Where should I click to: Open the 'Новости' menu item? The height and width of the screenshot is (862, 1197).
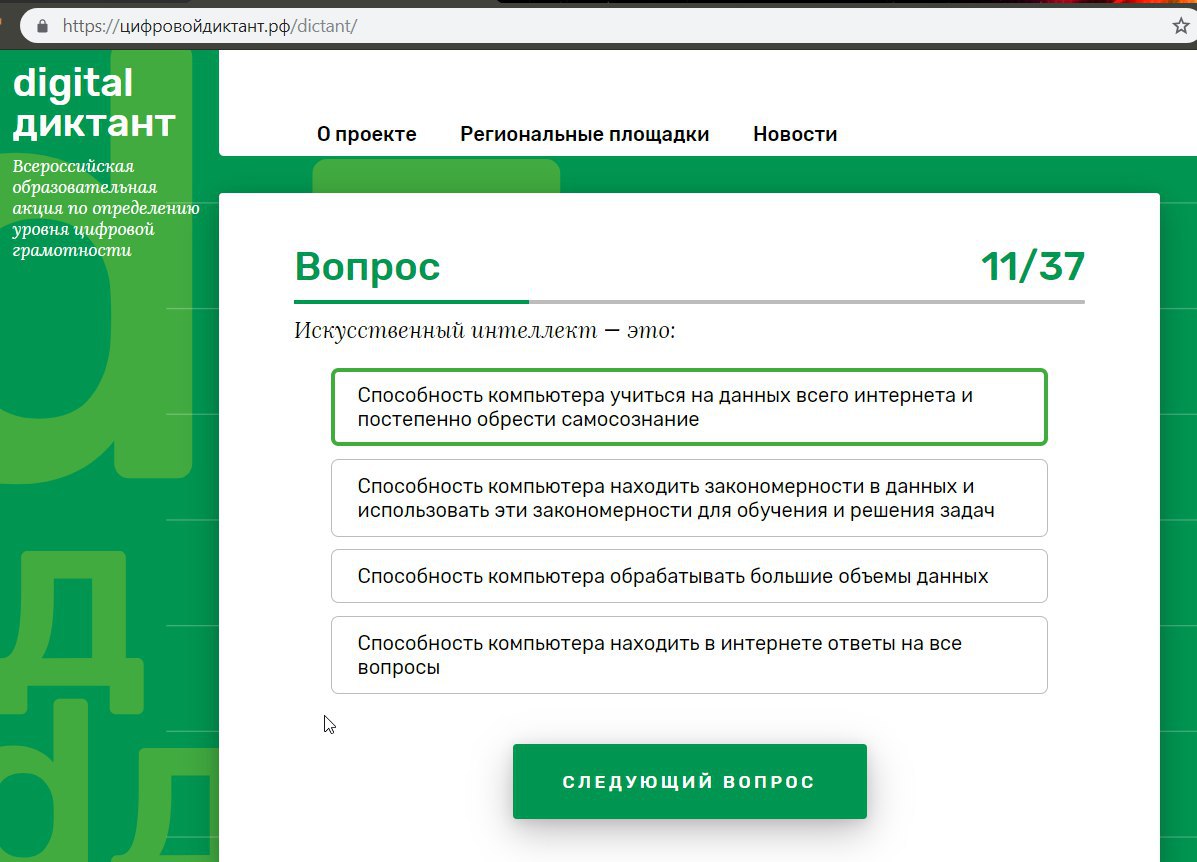[x=795, y=134]
